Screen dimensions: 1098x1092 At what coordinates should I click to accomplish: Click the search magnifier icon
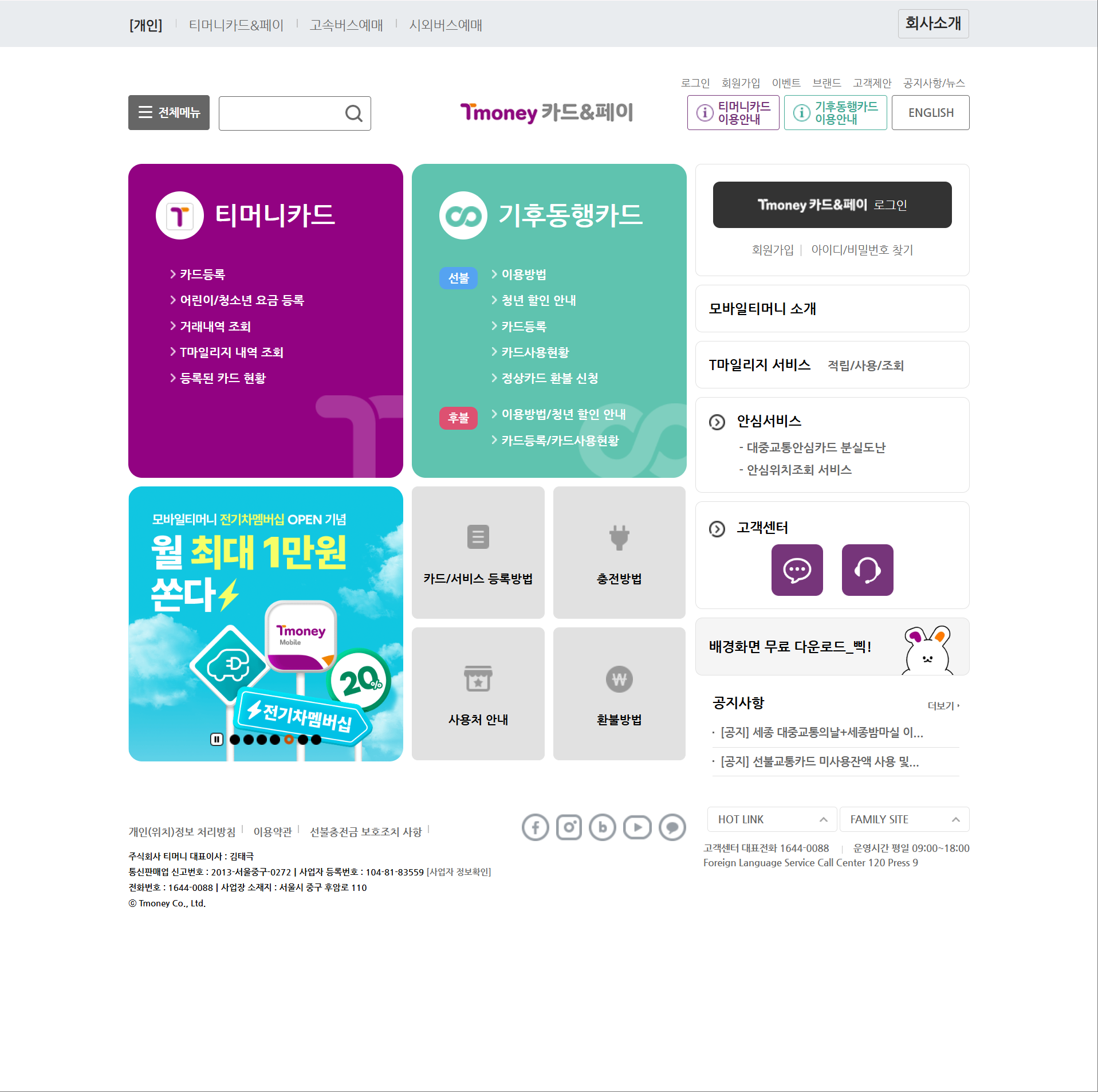tap(354, 113)
